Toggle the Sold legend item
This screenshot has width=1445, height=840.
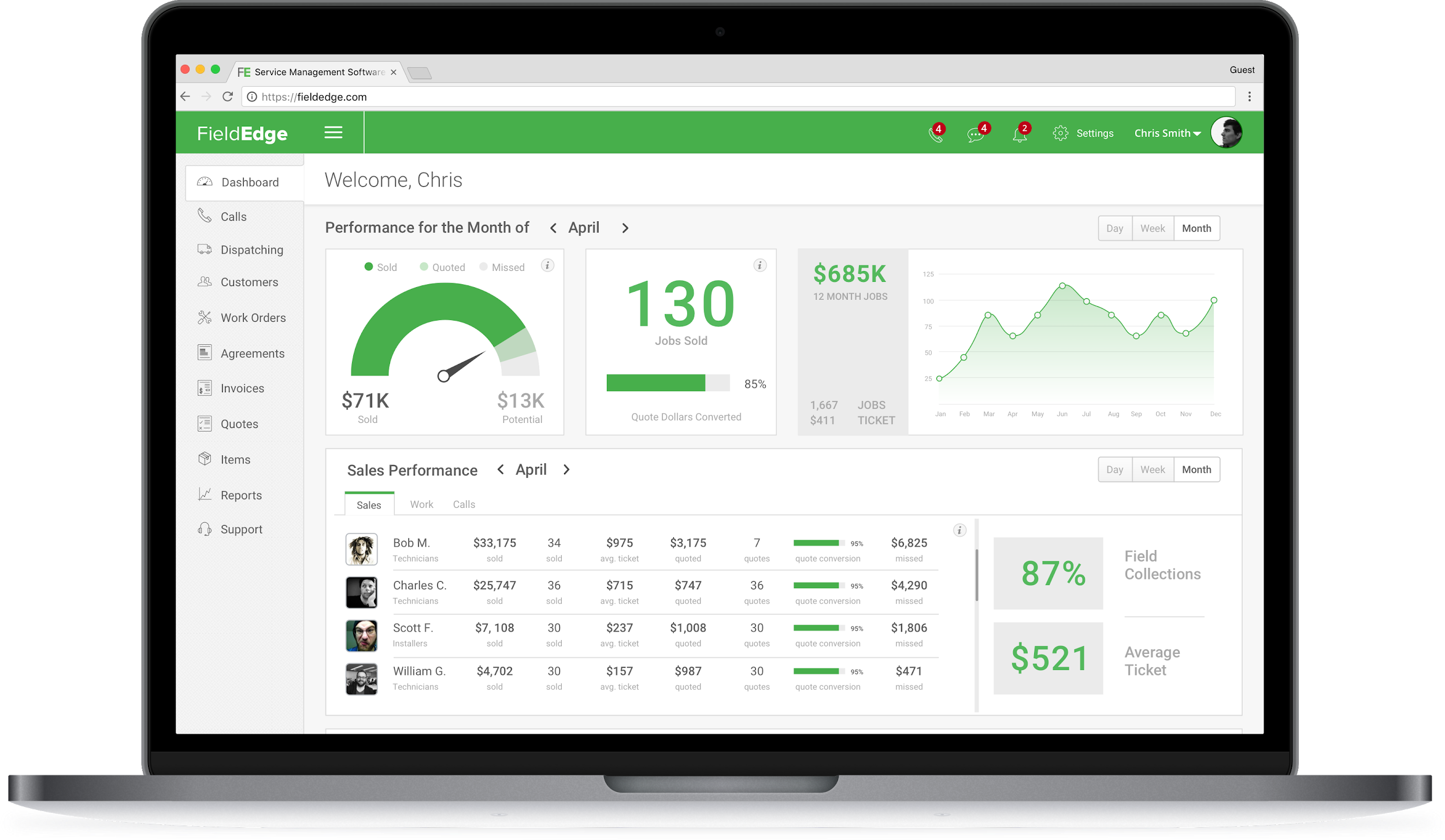(x=380, y=267)
